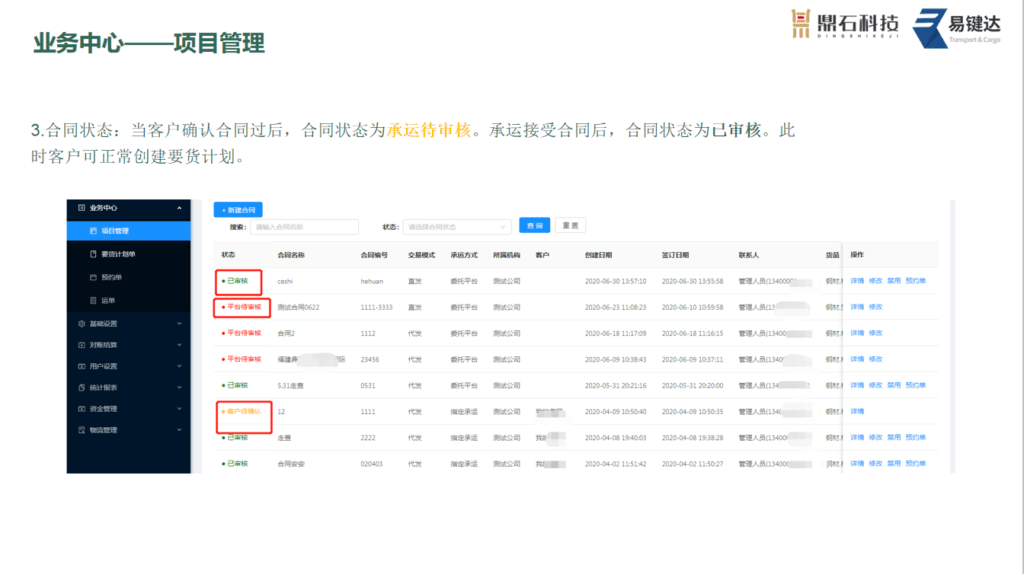
Task: Click 禁用 for the 5.31走查 contract
Action: pos(894,385)
